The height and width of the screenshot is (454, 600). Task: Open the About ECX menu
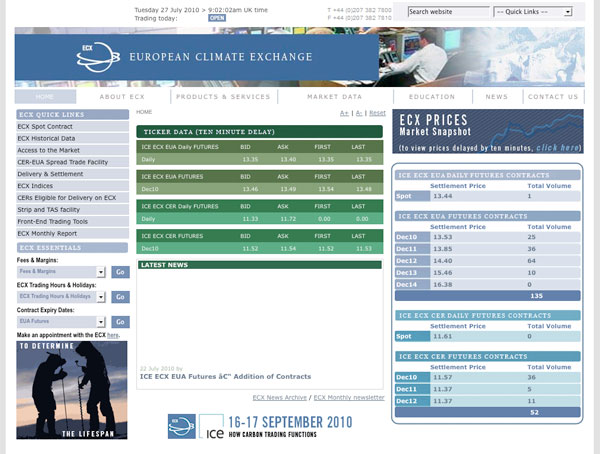[122, 97]
